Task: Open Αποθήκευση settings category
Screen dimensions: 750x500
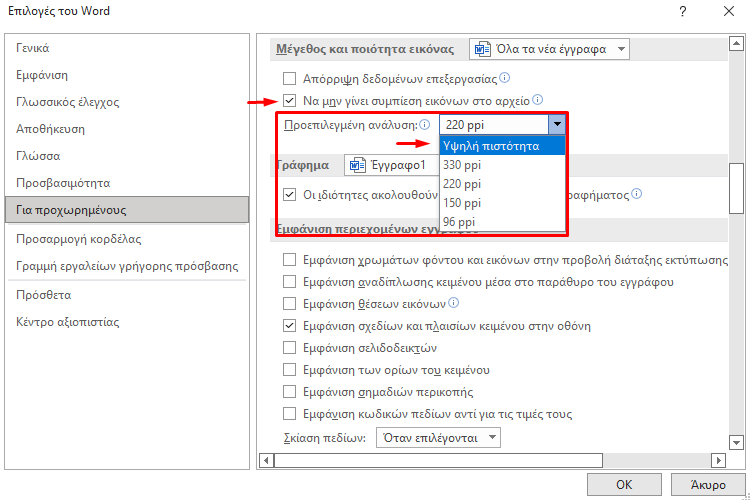Action: point(127,129)
